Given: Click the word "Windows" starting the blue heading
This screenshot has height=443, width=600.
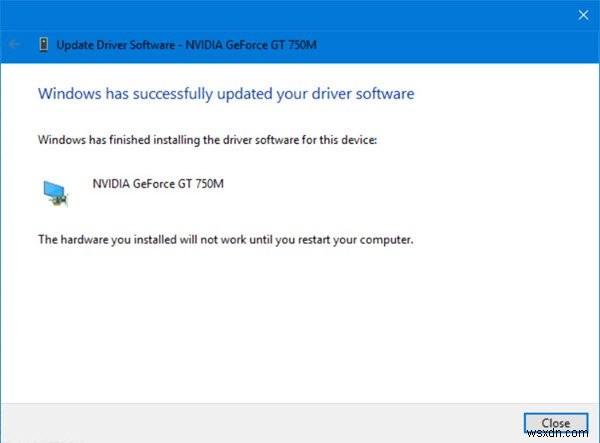Looking at the screenshot, I should pyautogui.click(x=66, y=94).
